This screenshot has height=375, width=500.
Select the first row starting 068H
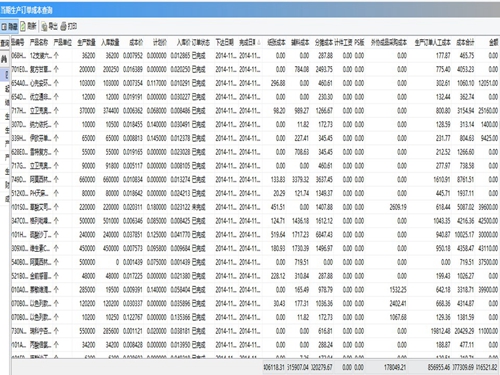click(x=255, y=55)
